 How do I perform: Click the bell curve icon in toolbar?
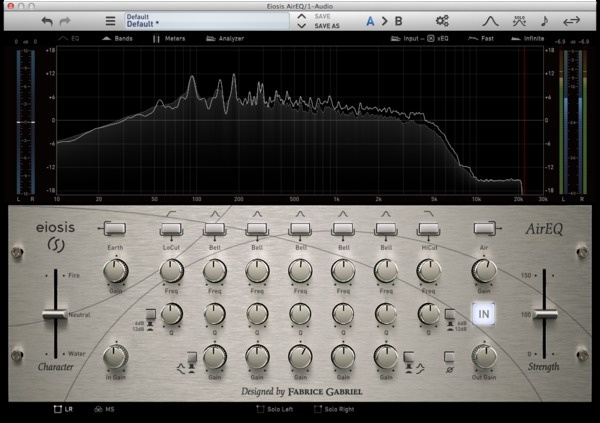tap(490, 20)
